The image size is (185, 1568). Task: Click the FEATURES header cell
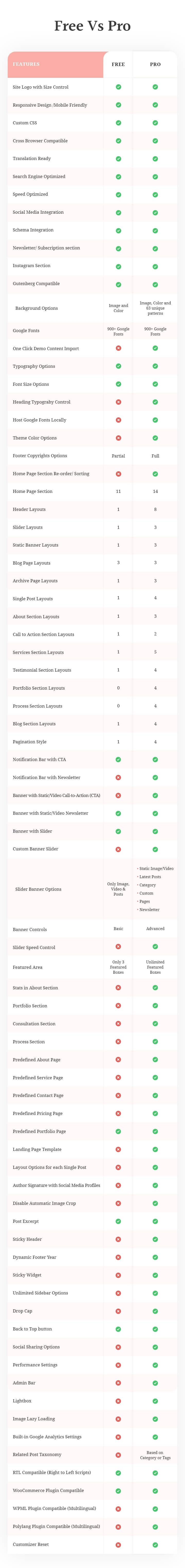(x=55, y=64)
